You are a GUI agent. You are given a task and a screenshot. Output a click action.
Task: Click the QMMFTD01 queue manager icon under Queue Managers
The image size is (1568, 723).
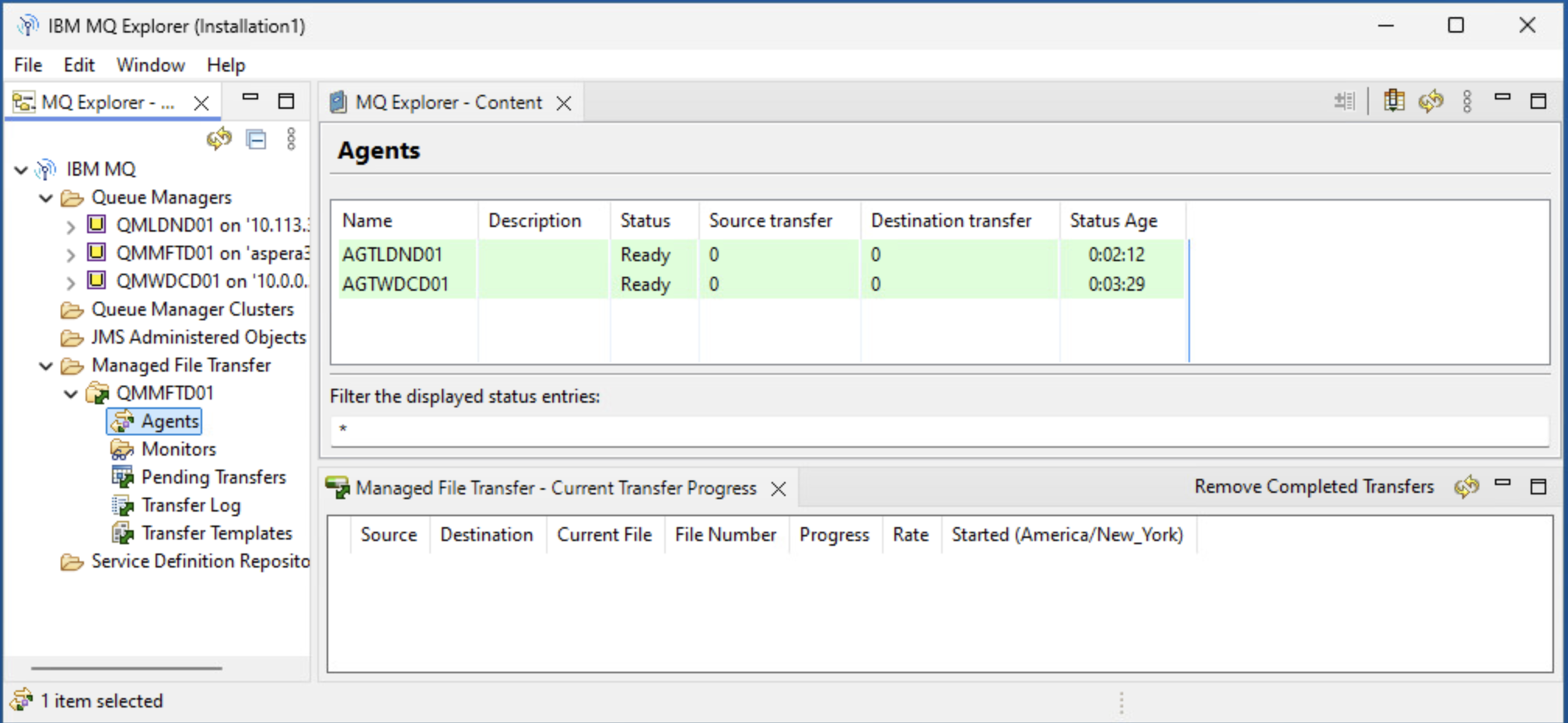(x=96, y=253)
